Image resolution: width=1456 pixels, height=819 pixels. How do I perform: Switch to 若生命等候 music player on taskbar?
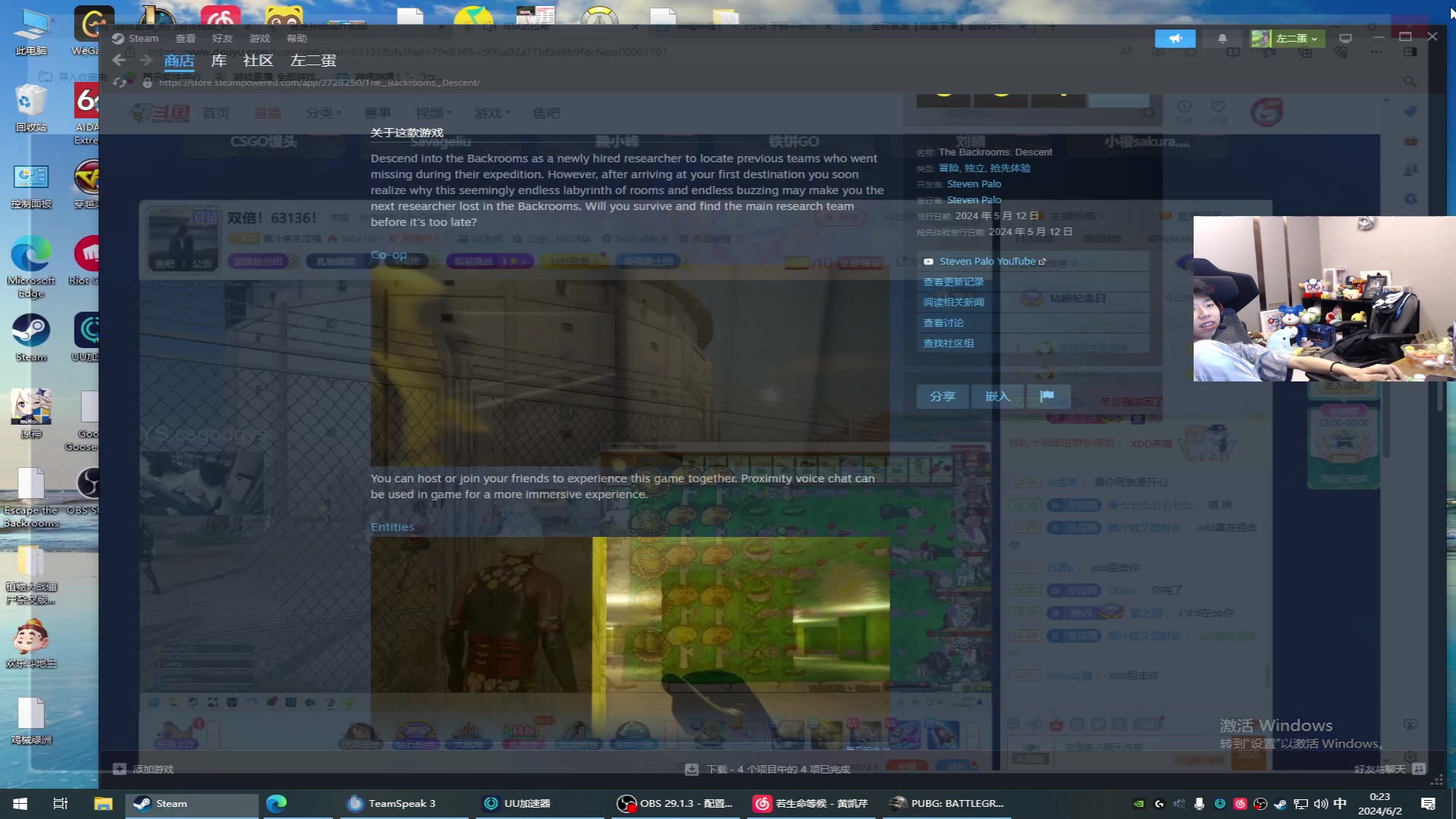(810, 804)
